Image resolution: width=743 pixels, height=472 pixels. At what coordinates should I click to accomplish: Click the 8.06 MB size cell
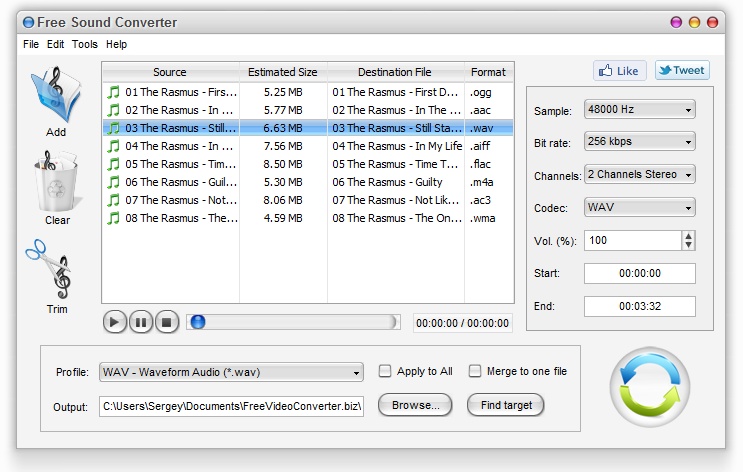[x=283, y=200]
